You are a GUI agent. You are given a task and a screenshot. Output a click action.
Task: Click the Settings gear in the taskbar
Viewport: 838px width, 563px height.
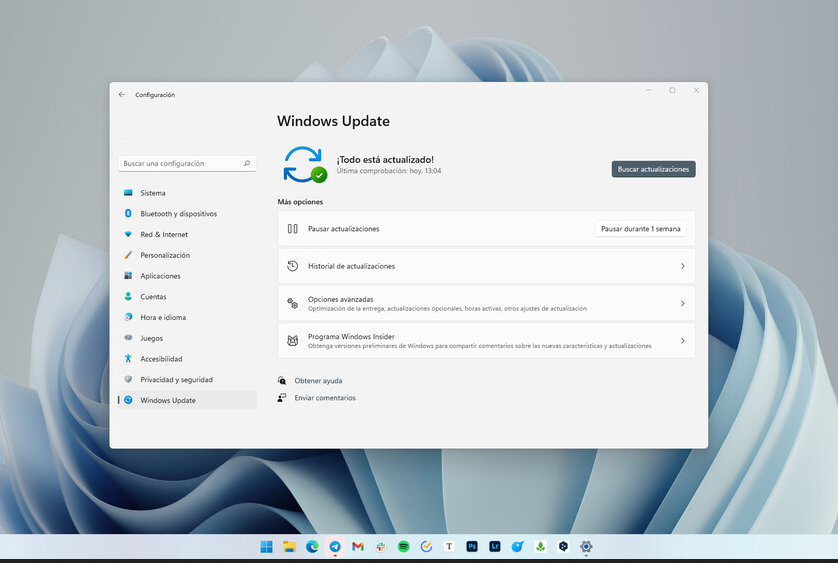(x=586, y=546)
